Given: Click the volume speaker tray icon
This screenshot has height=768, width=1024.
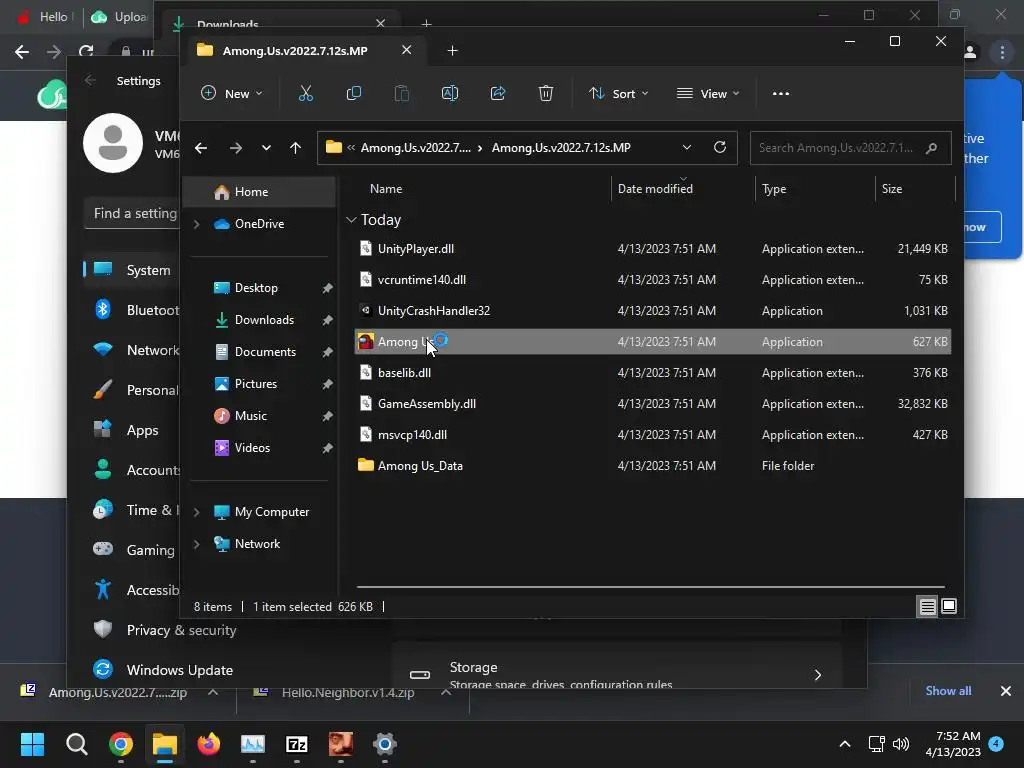Looking at the screenshot, I should point(901,744).
